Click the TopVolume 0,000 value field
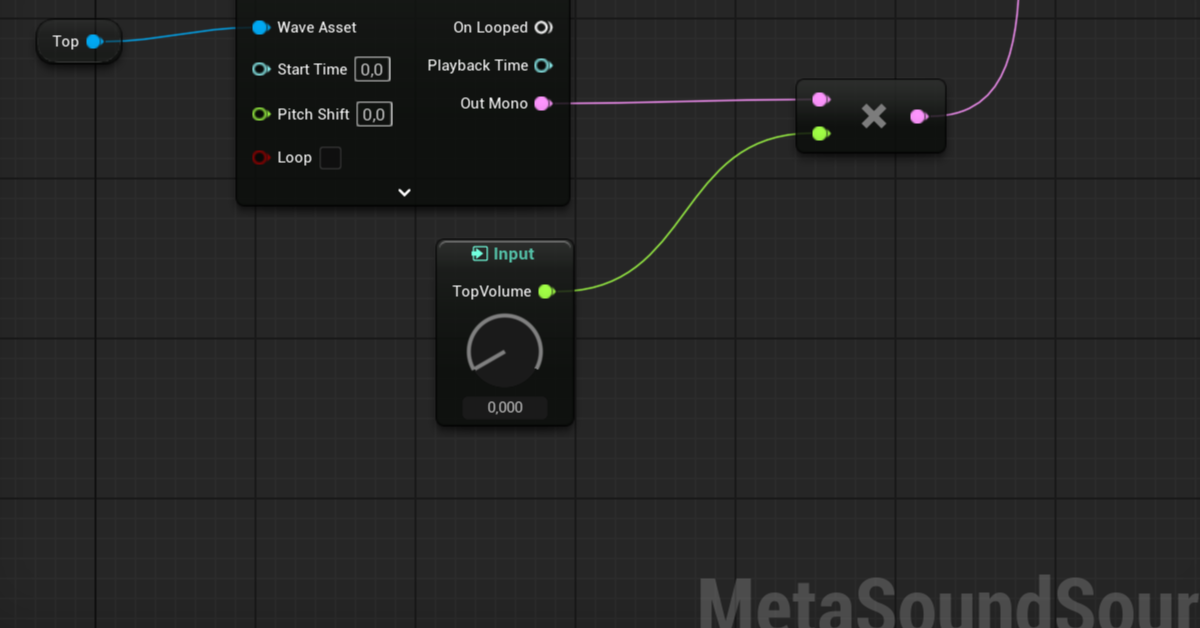Screen dimensions: 1200x628 505,407
